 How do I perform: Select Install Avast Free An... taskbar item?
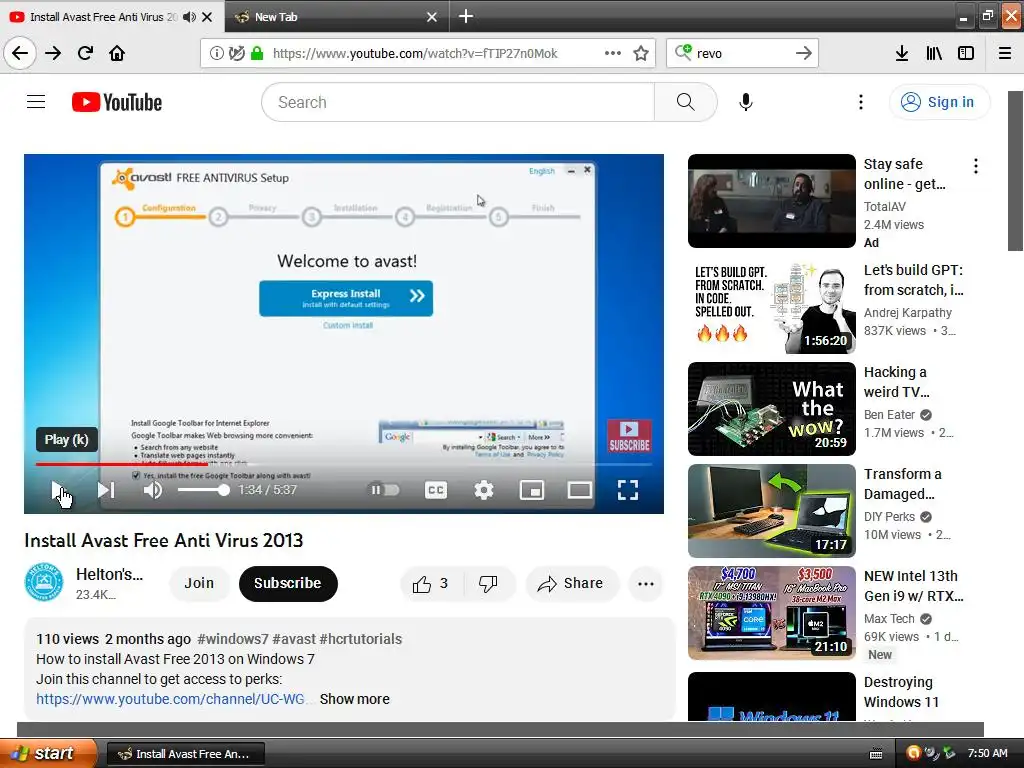coord(185,754)
